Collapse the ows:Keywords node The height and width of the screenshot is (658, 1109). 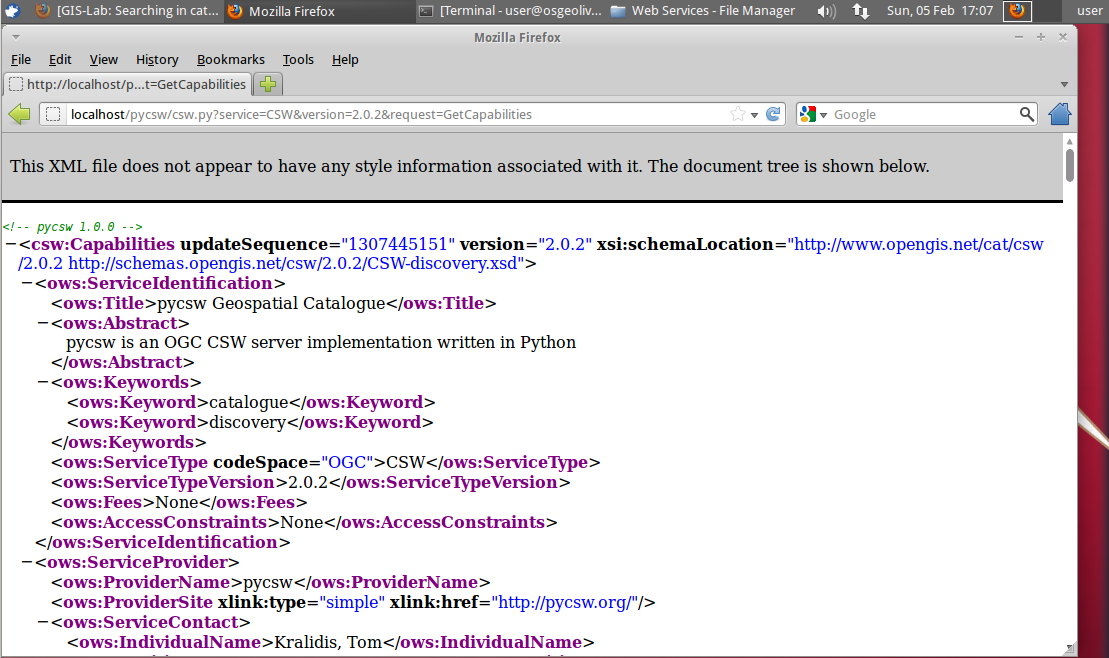pyautogui.click(x=42, y=383)
